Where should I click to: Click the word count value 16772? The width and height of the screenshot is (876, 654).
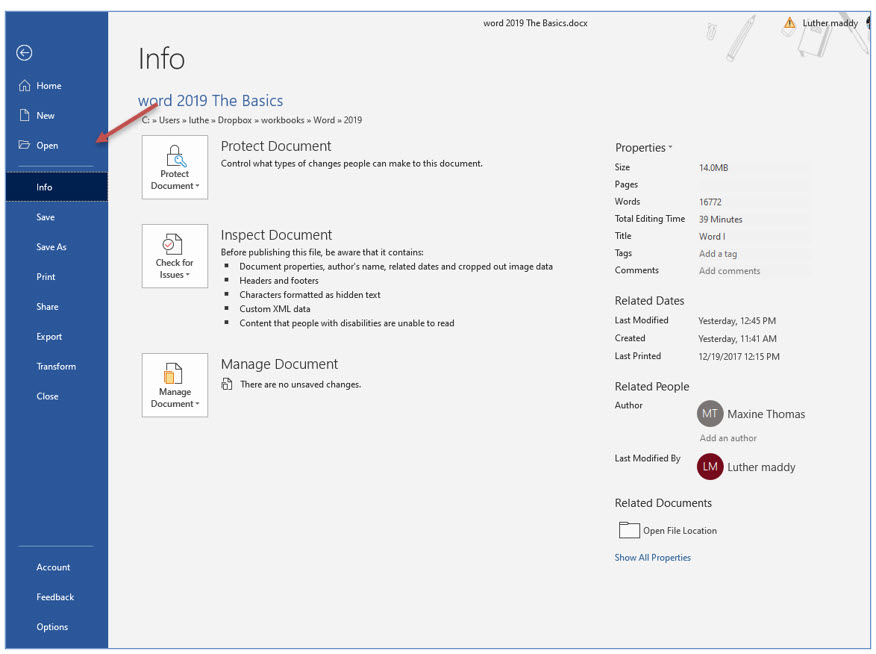pos(710,202)
